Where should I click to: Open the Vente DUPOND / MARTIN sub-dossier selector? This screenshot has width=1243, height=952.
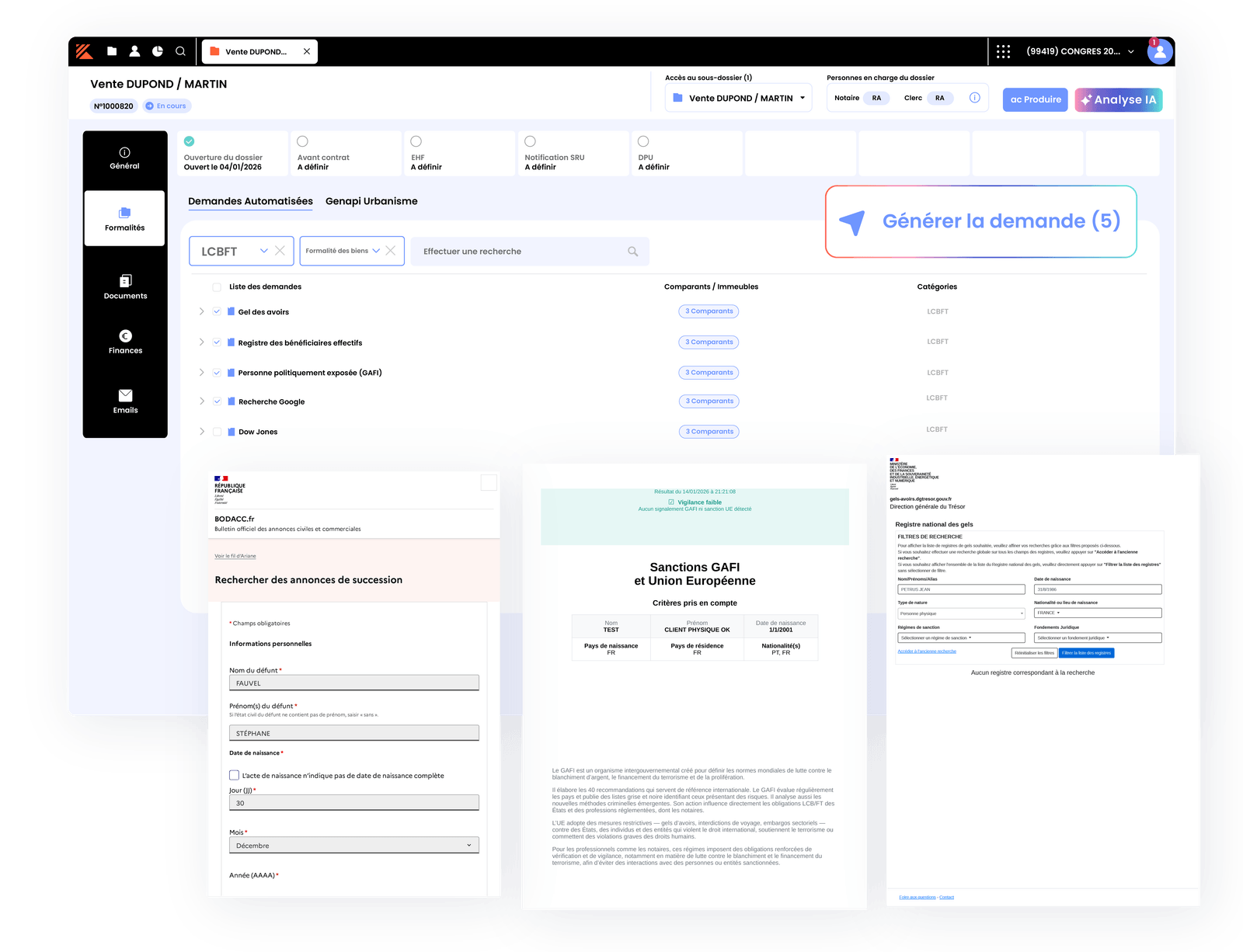pos(737,97)
